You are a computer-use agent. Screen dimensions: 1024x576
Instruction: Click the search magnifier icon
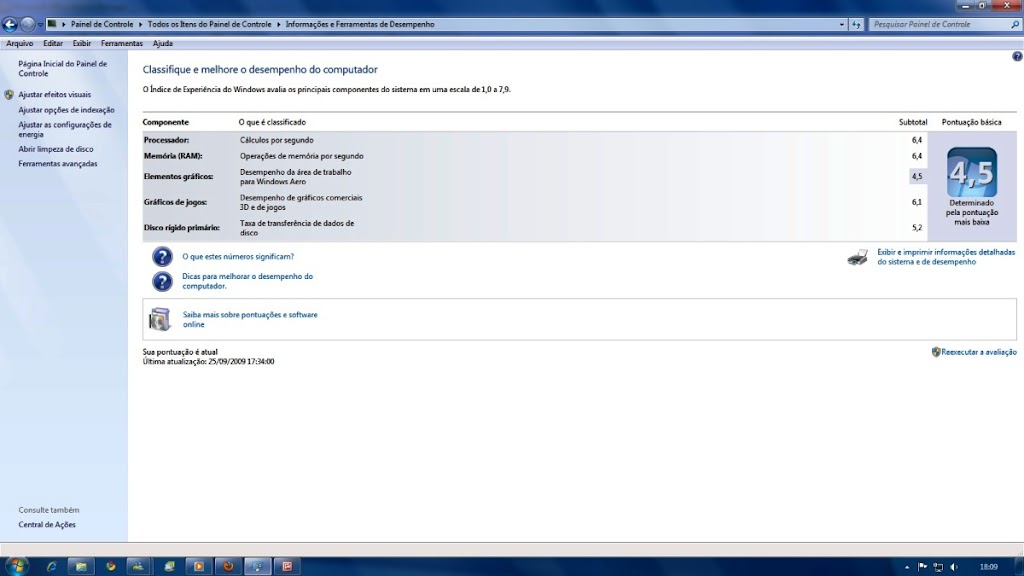tap(1015, 24)
